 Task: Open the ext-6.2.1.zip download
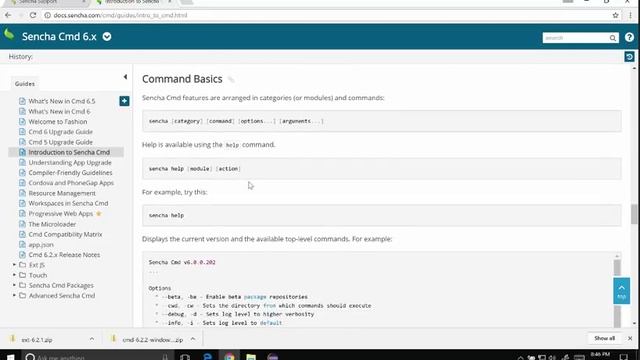[37, 340]
